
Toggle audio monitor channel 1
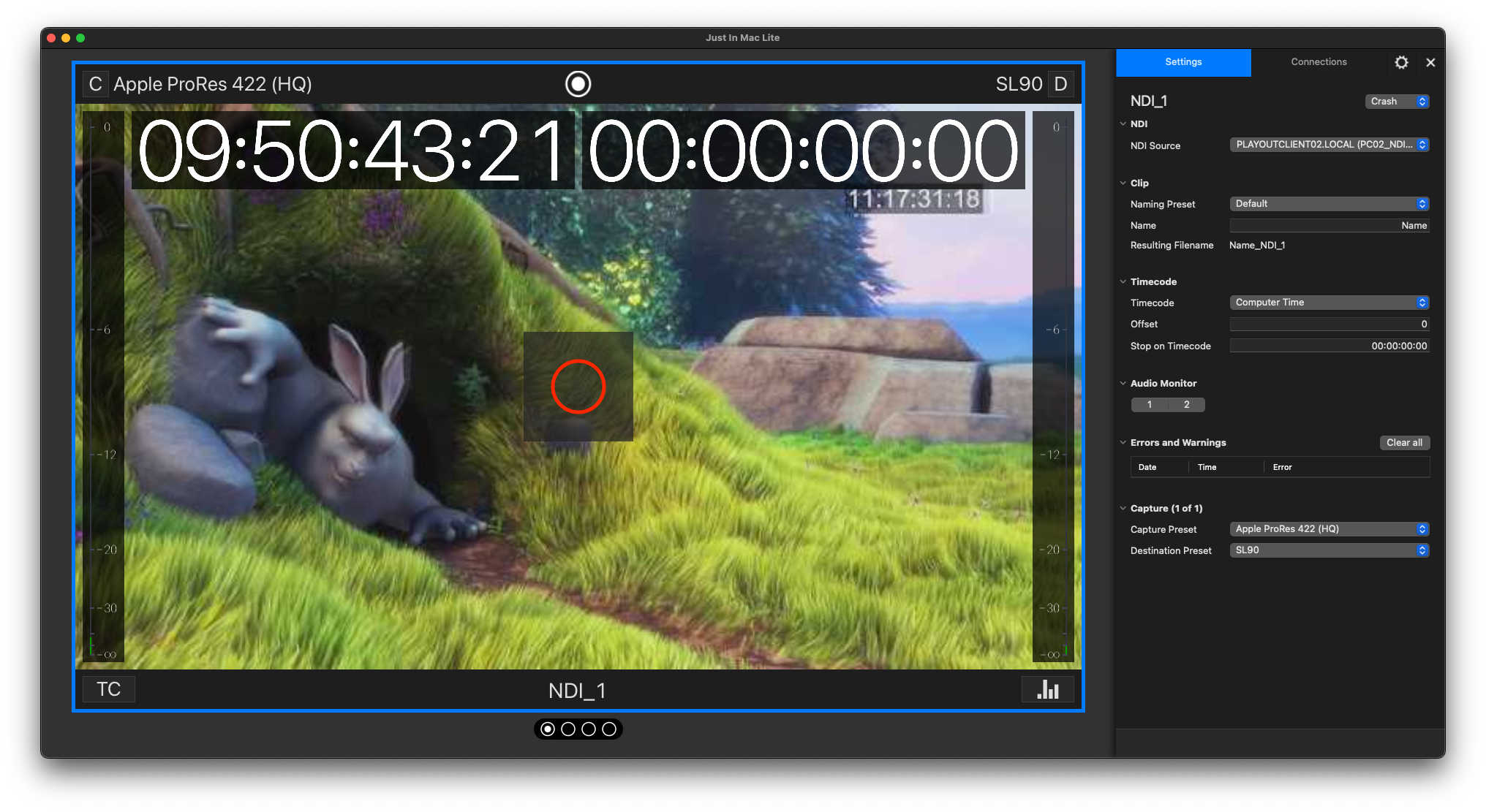pos(1150,404)
